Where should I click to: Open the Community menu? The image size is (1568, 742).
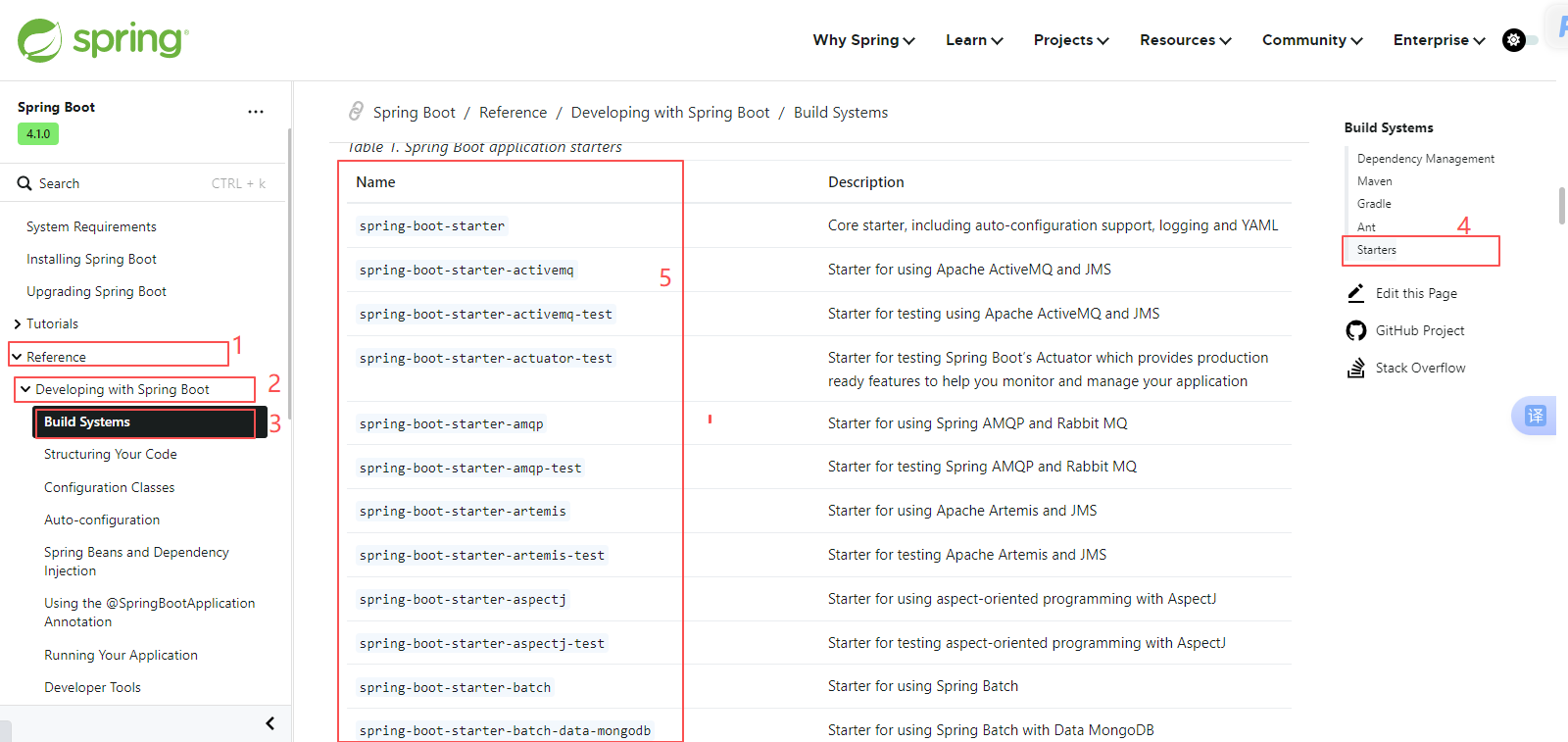1312,40
